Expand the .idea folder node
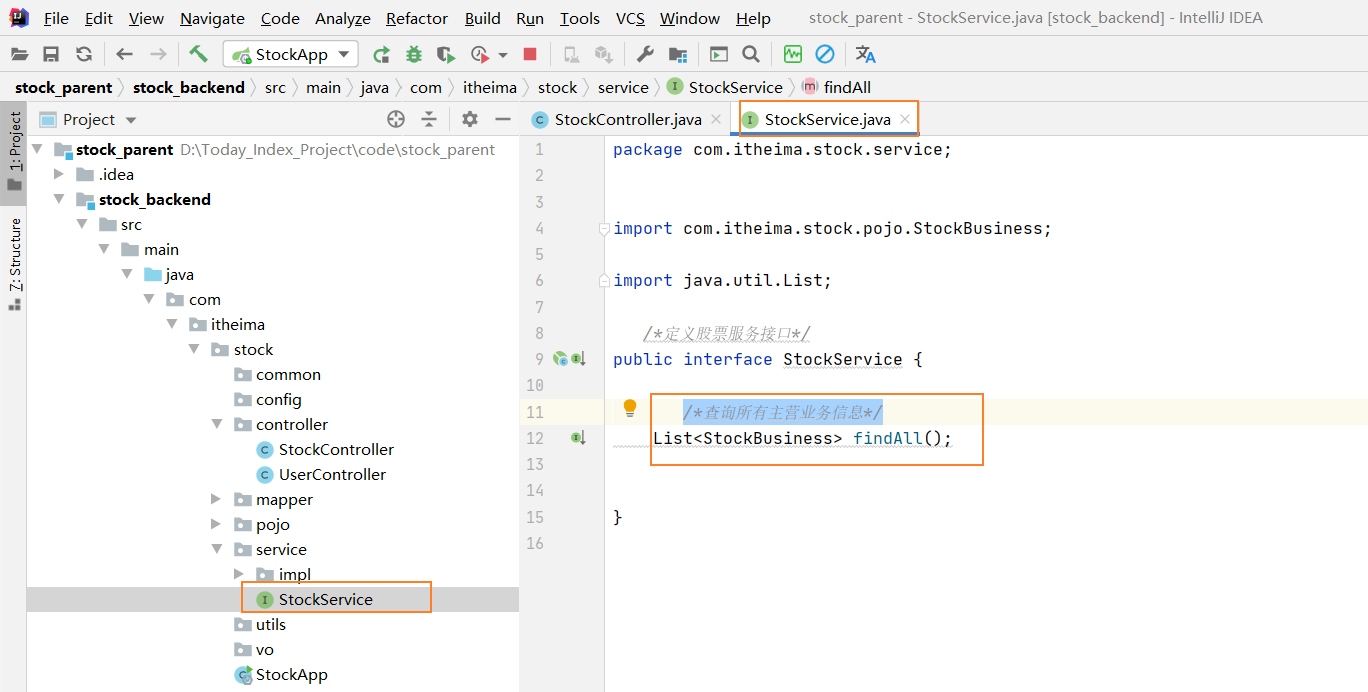Screen dimensions: 1368x692 point(59,174)
